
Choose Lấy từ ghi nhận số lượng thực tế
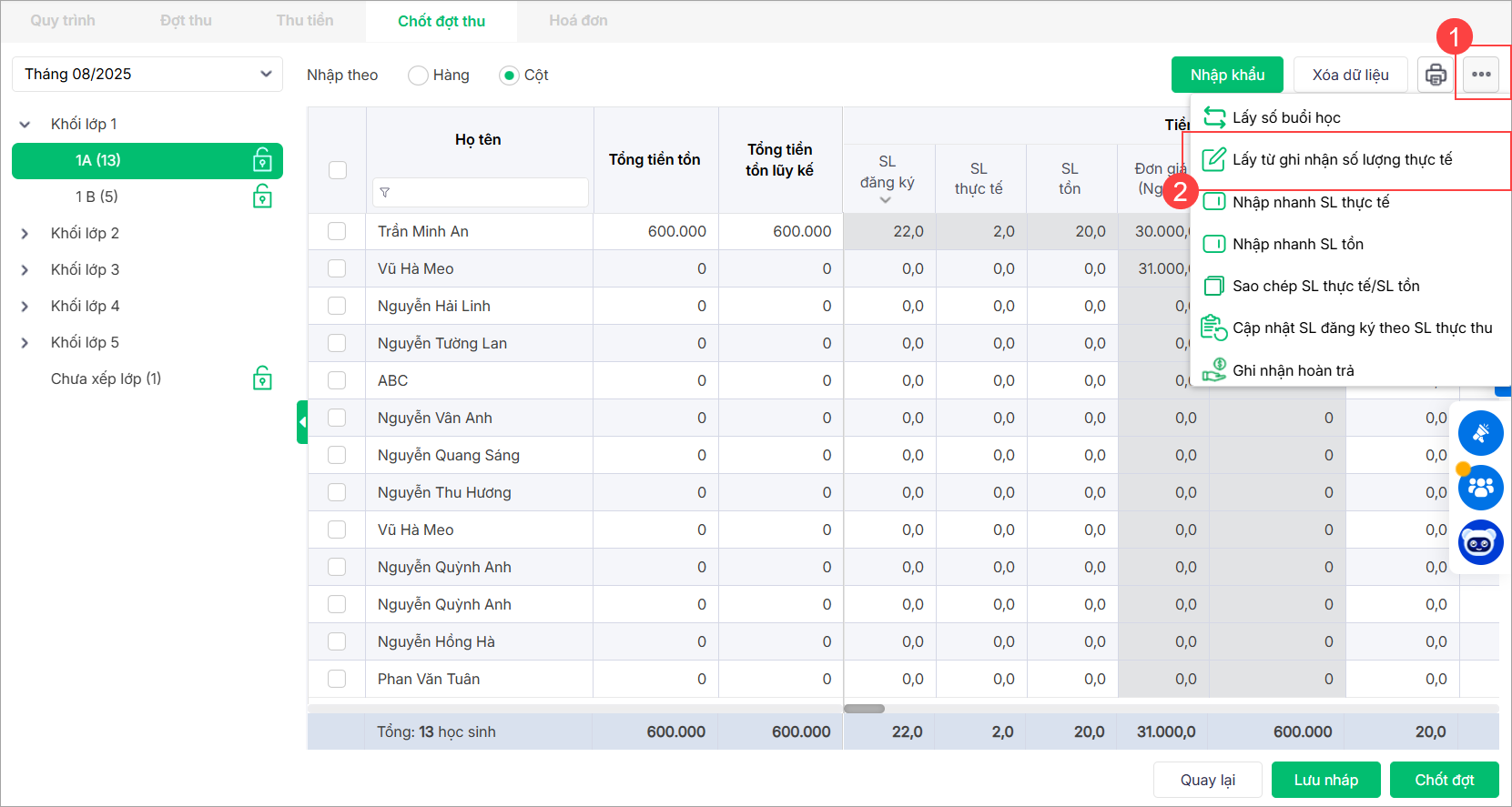click(x=1342, y=160)
